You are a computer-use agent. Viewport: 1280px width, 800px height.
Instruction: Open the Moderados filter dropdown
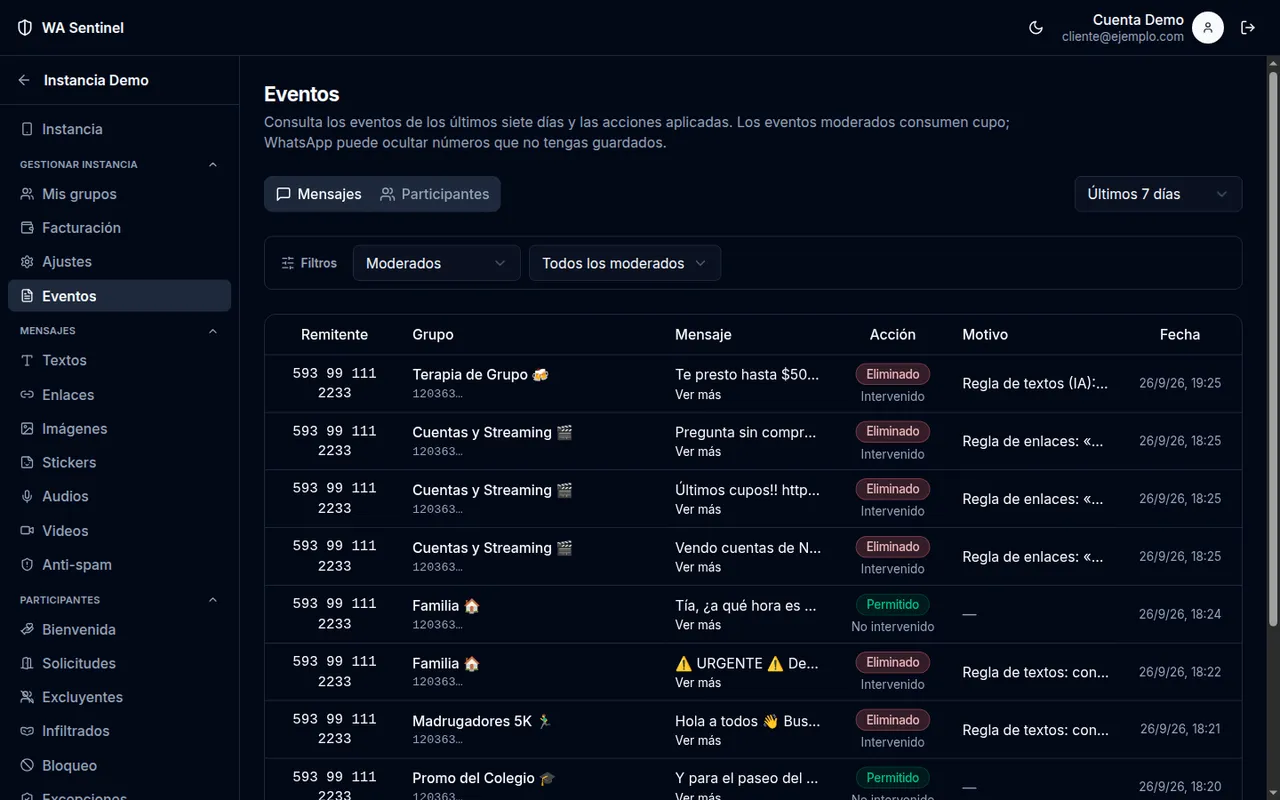point(436,263)
